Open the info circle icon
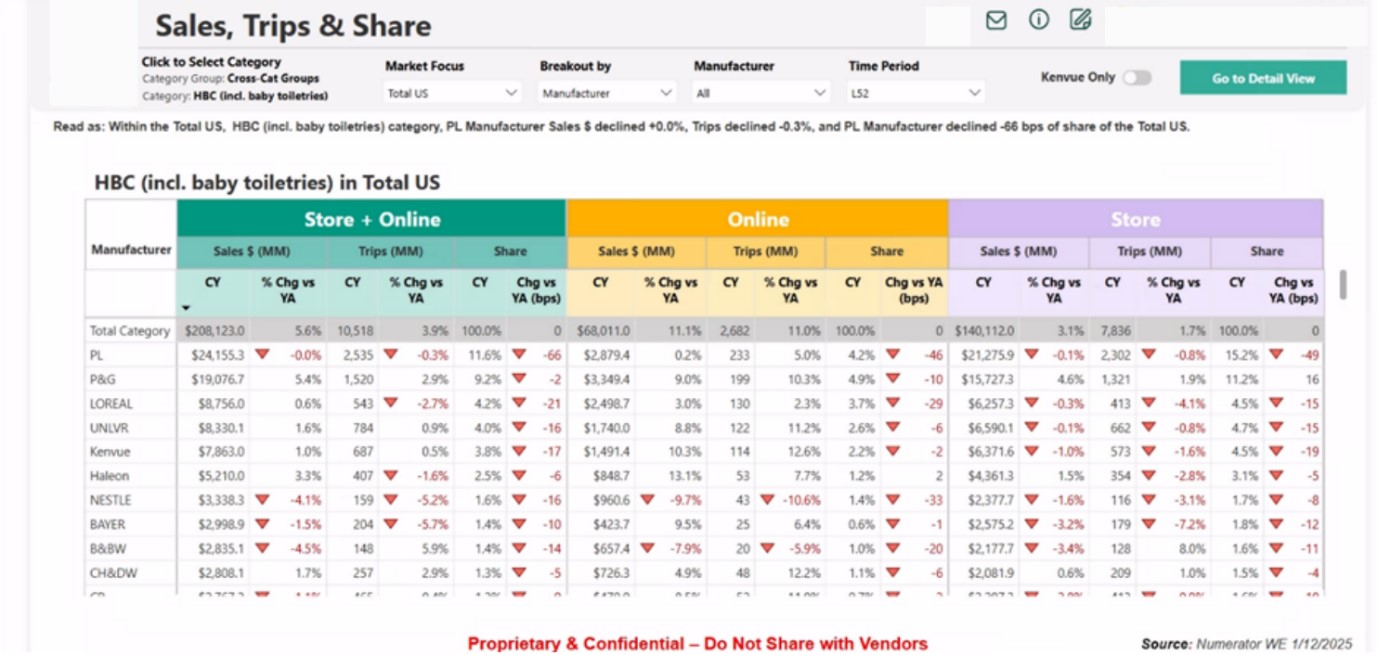The width and height of the screenshot is (1378, 655). [x=1039, y=20]
